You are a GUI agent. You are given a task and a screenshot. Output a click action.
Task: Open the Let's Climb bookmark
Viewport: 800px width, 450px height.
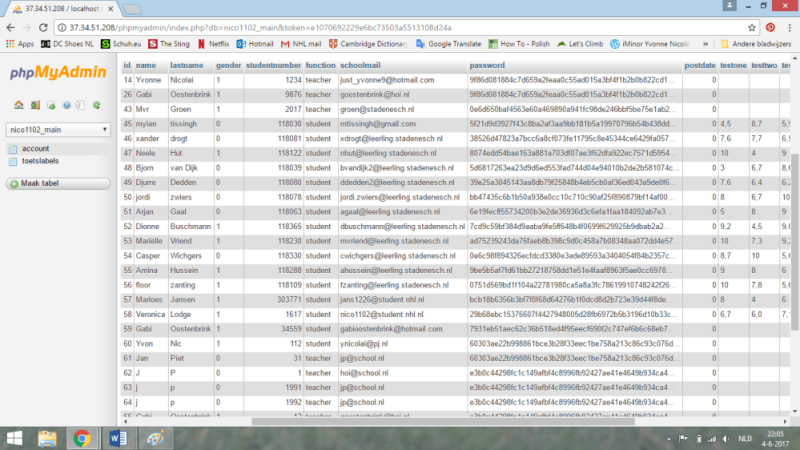580,44
